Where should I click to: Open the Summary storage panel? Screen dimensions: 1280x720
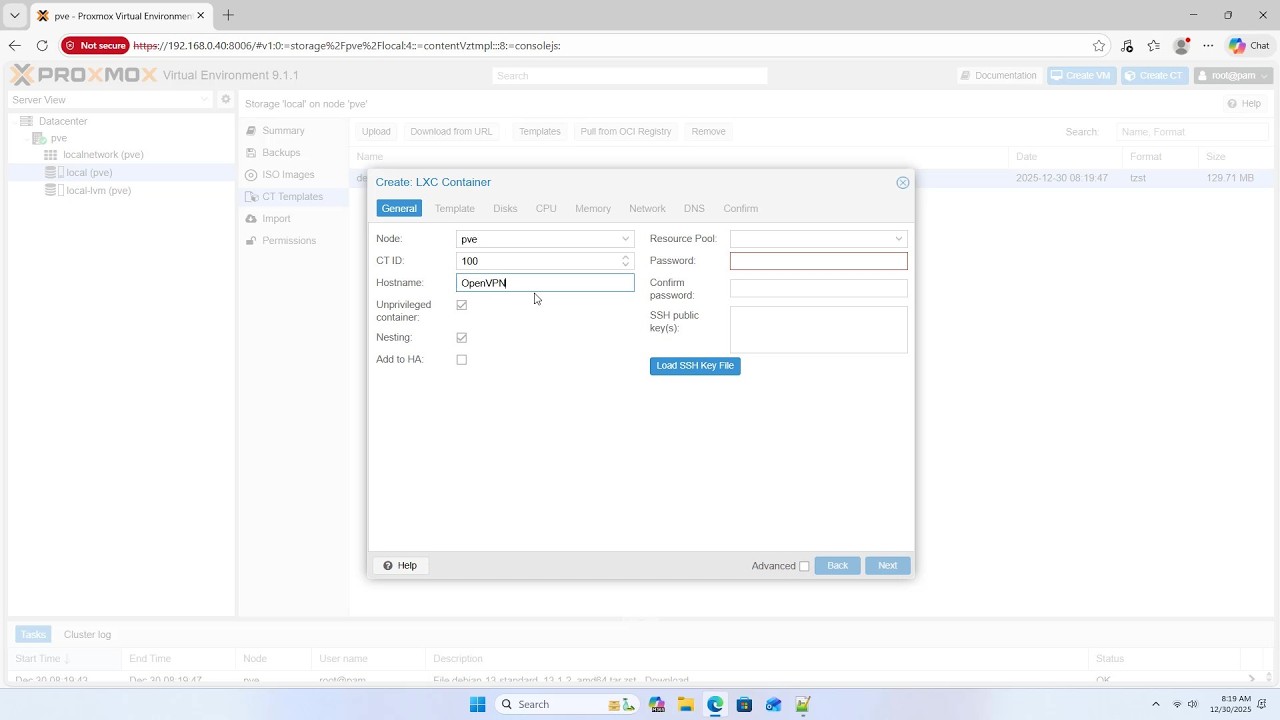[283, 131]
